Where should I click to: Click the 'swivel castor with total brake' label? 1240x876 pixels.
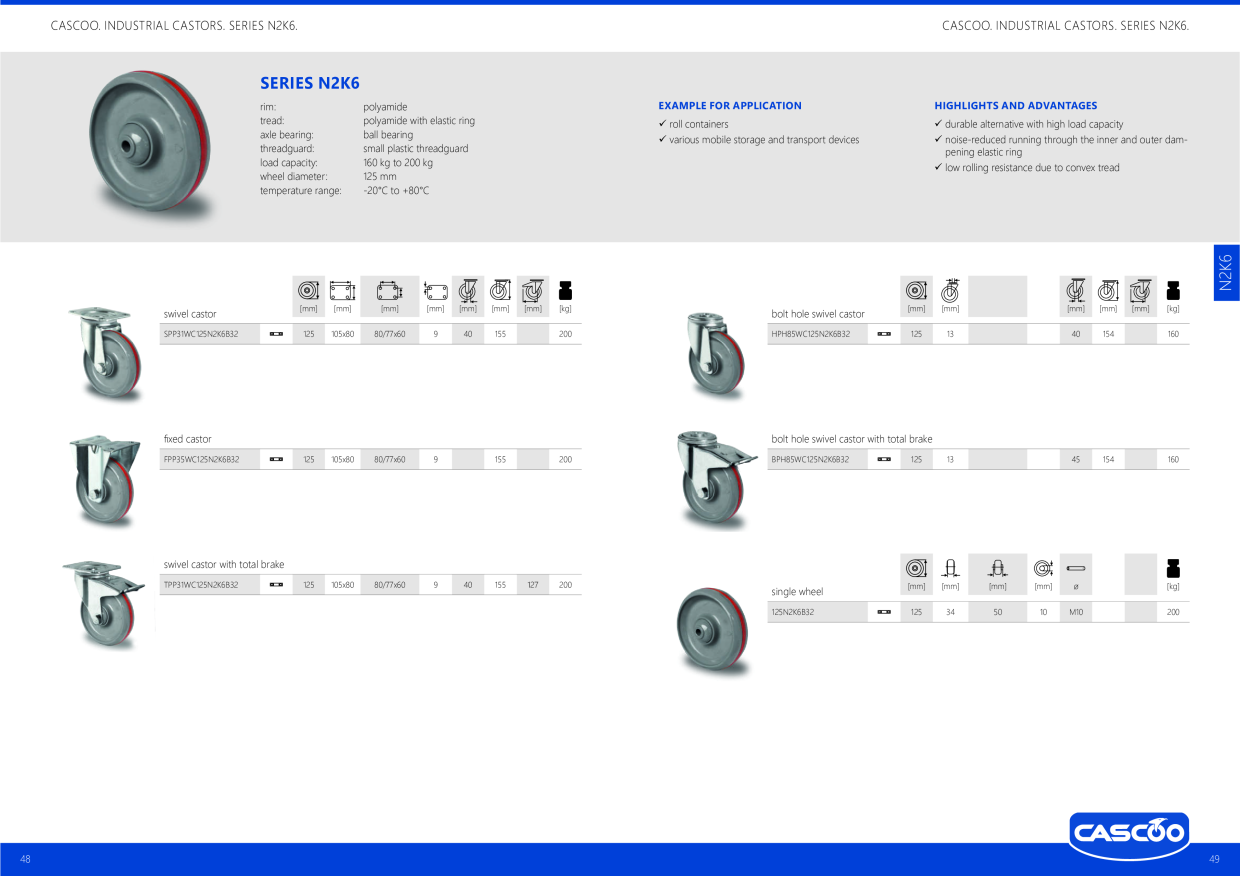coord(224,565)
